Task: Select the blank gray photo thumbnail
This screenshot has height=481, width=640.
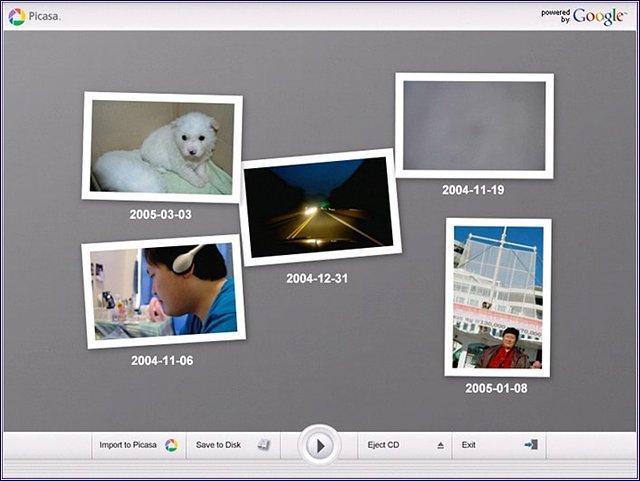Action: tap(474, 126)
